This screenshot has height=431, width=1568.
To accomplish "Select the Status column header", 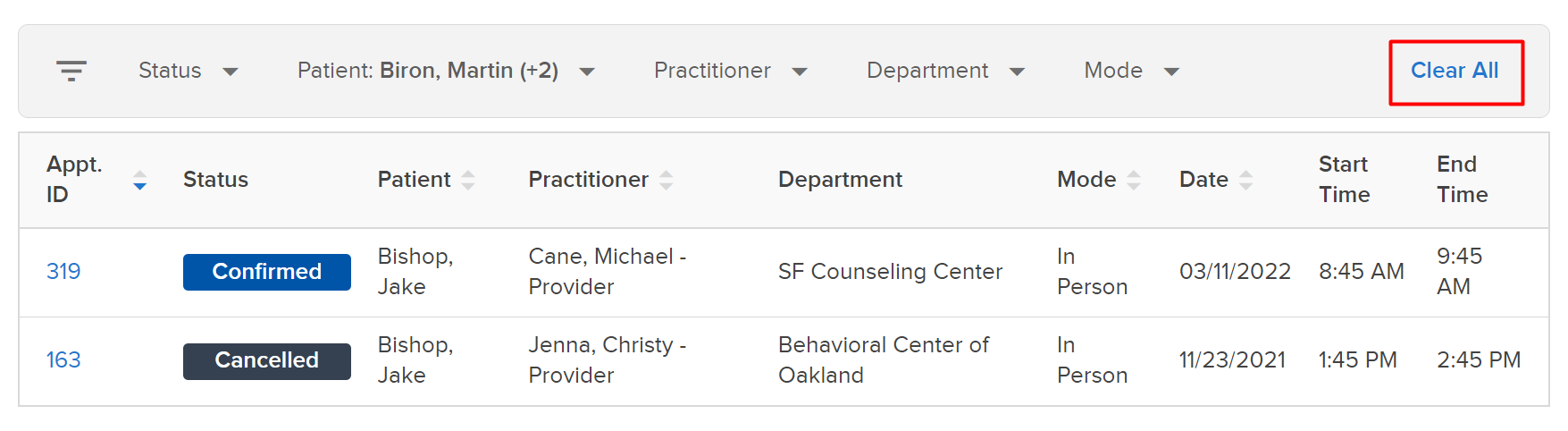I will click(x=215, y=180).
